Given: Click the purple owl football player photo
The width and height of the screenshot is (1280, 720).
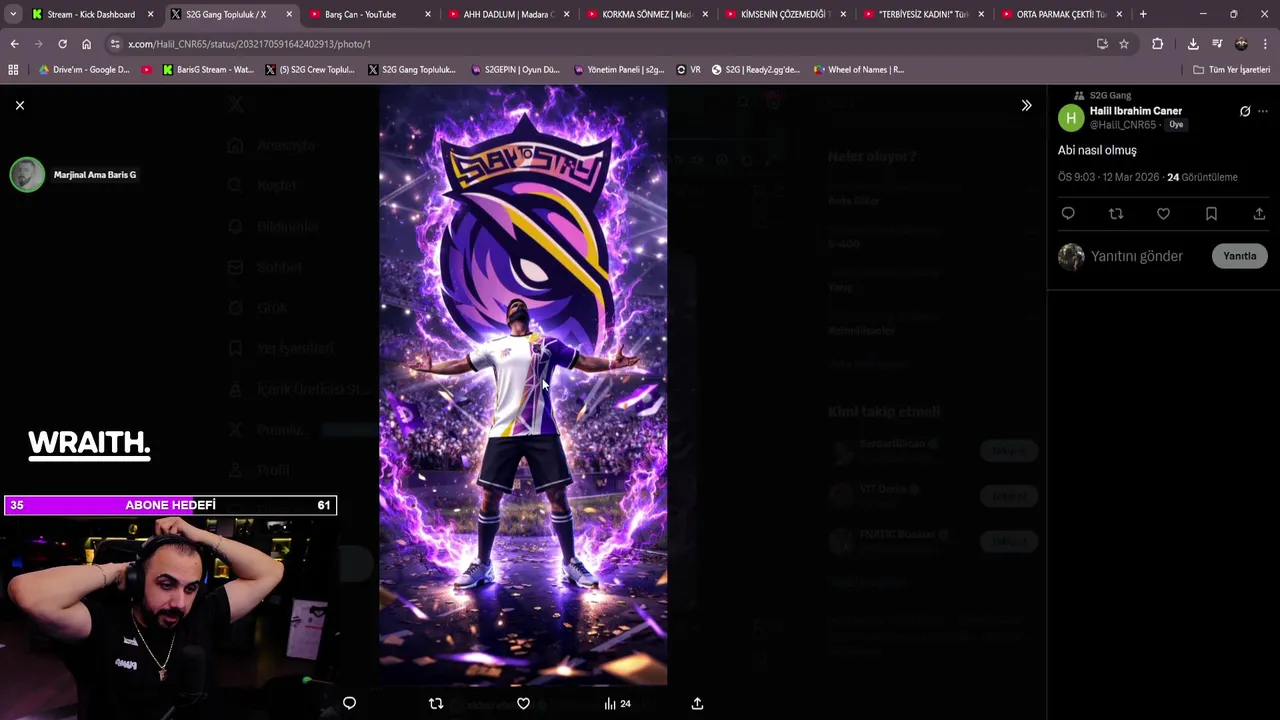Looking at the screenshot, I should point(523,385).
